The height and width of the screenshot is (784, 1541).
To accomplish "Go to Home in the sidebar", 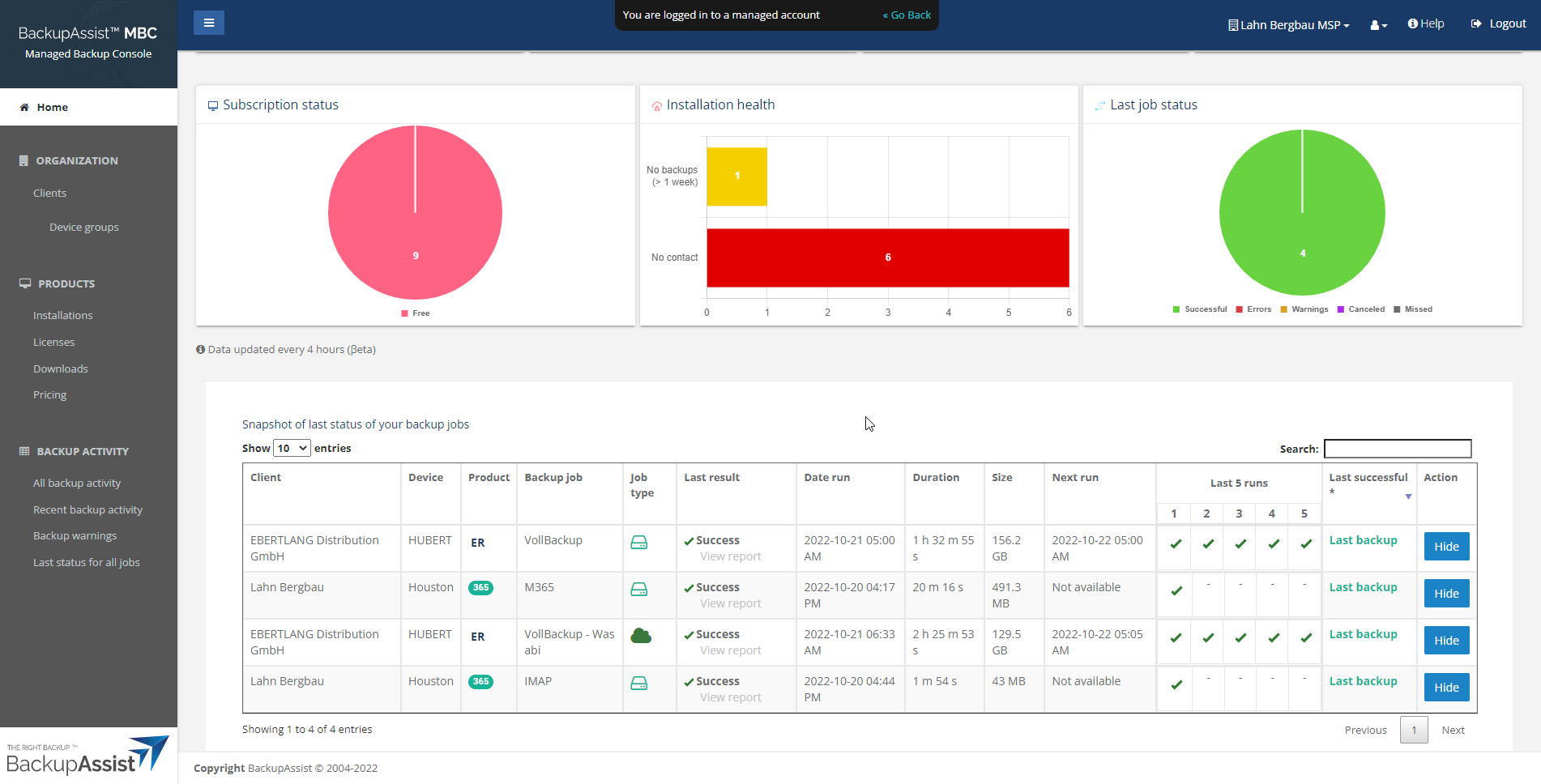I will coord(88,107).
